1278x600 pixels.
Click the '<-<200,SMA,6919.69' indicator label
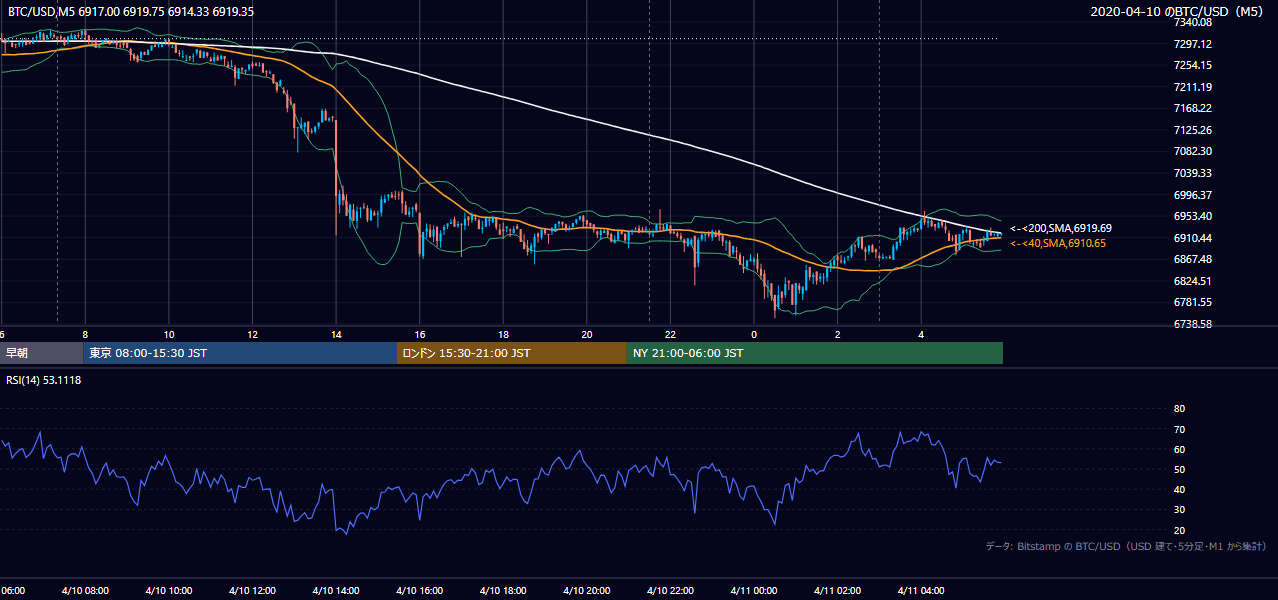(x=1061, y=228)
